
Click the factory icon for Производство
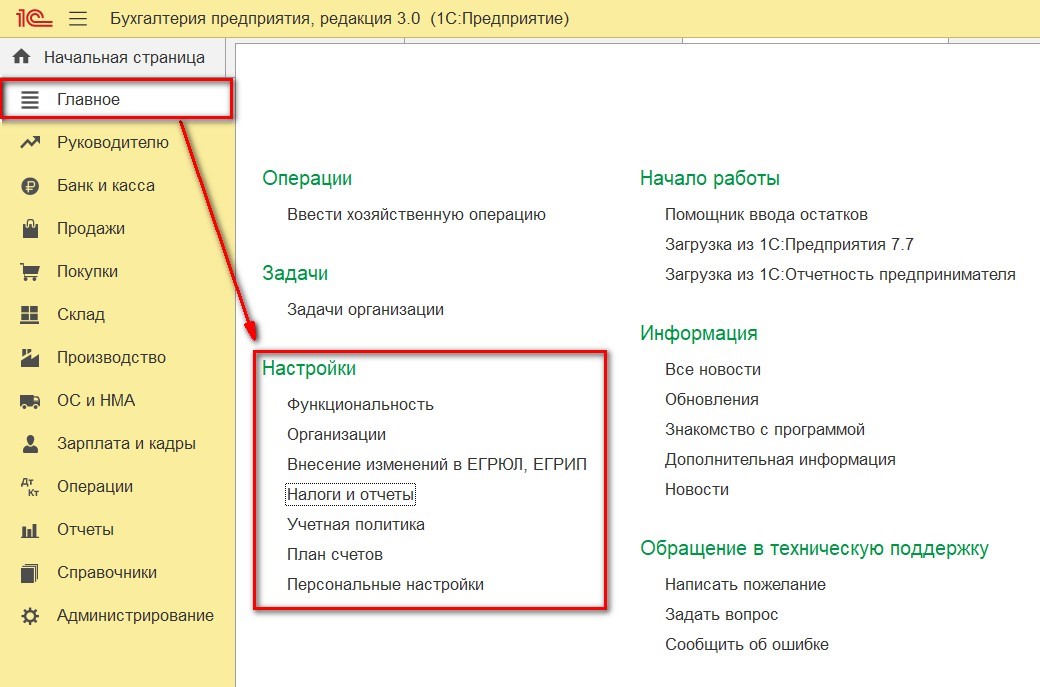tap(30, 357)
